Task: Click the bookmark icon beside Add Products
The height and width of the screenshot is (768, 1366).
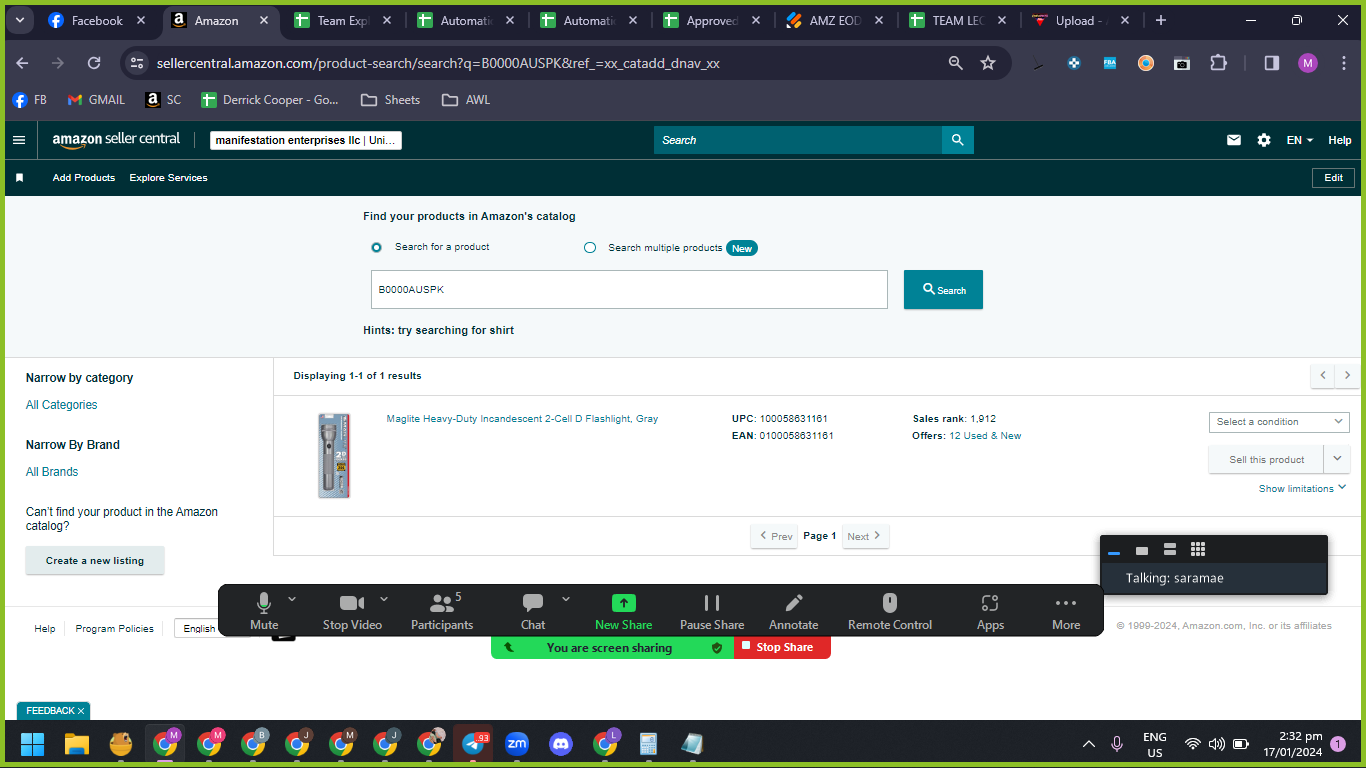Action: [19, 178]
